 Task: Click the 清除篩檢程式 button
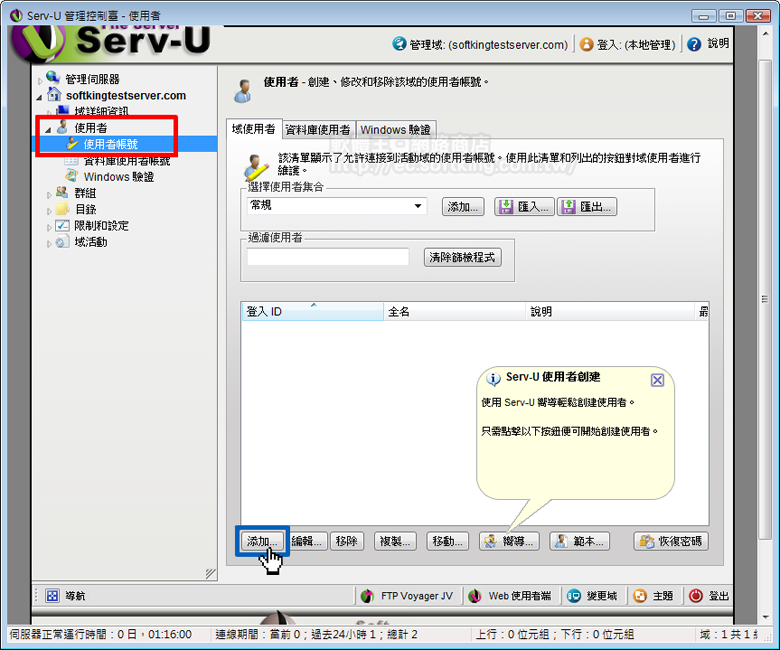pyautogui.click(x=462, y=257)
